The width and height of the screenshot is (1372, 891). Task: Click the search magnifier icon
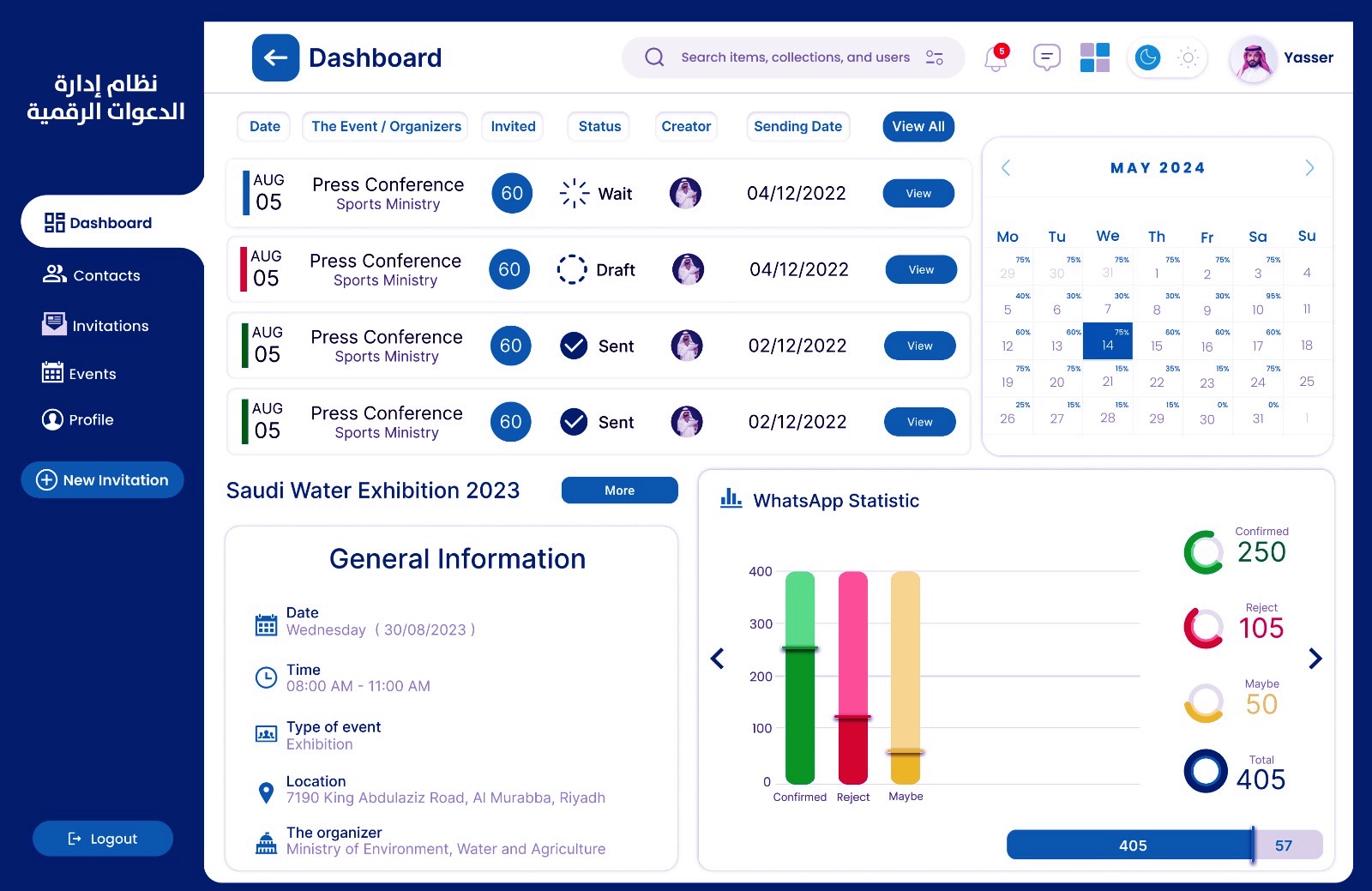(x=654, y=57)
